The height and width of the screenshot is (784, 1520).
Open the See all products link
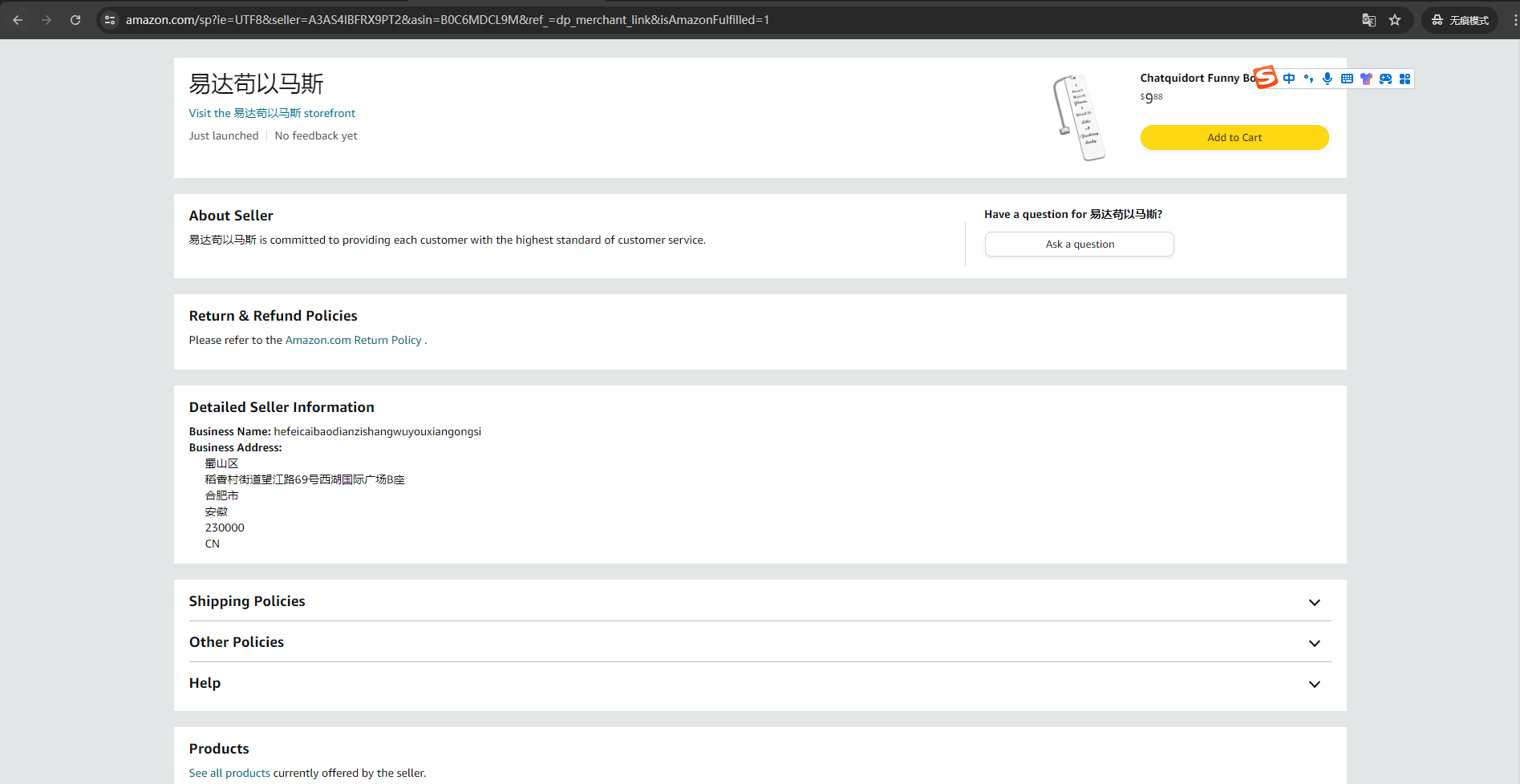(229, 773)
